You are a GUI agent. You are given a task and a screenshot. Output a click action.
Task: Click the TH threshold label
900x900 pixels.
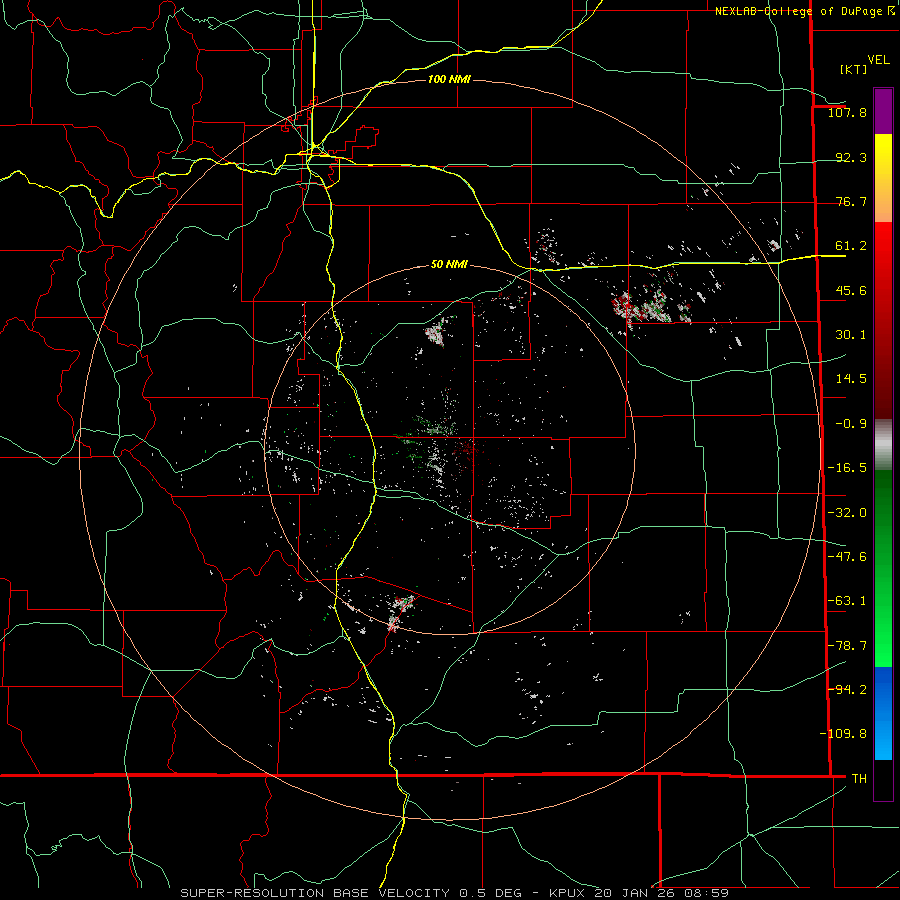[859, 778]
